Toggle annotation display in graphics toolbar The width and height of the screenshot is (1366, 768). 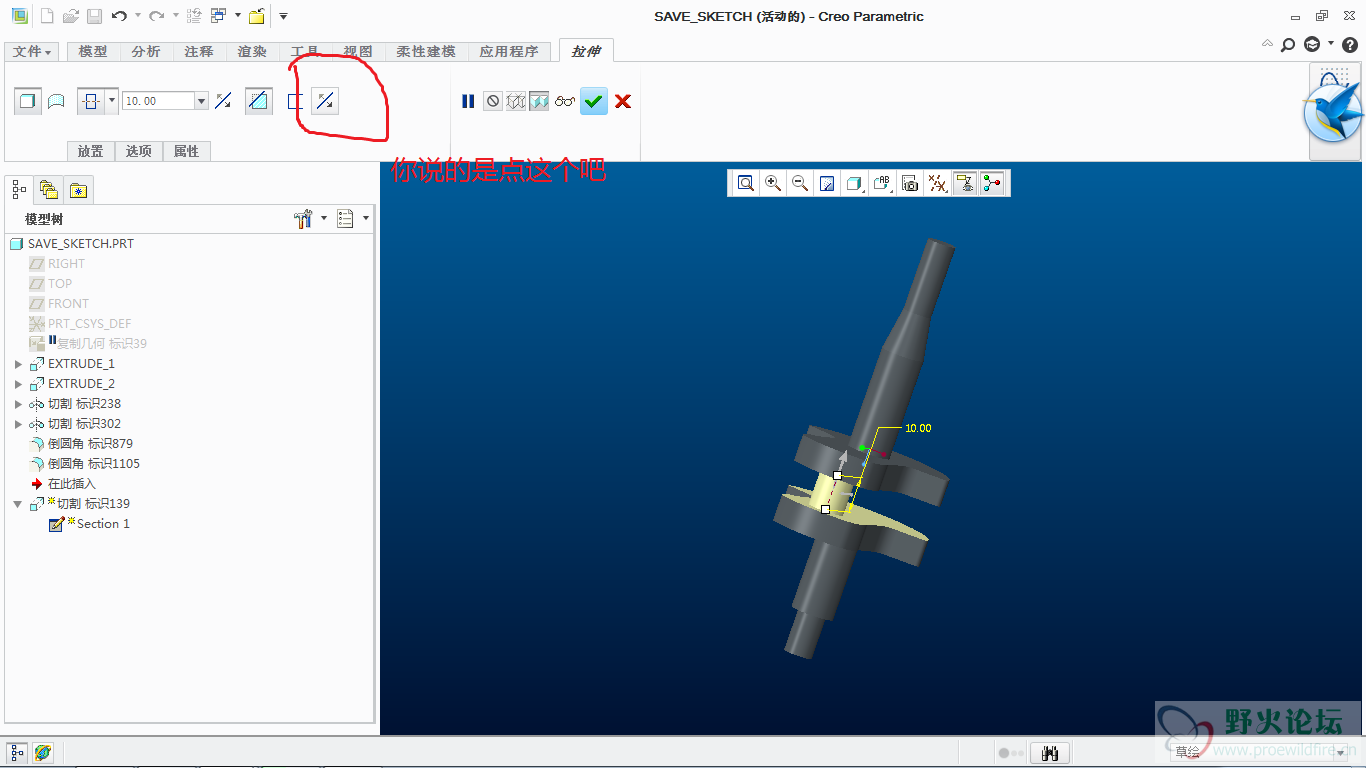965,183
